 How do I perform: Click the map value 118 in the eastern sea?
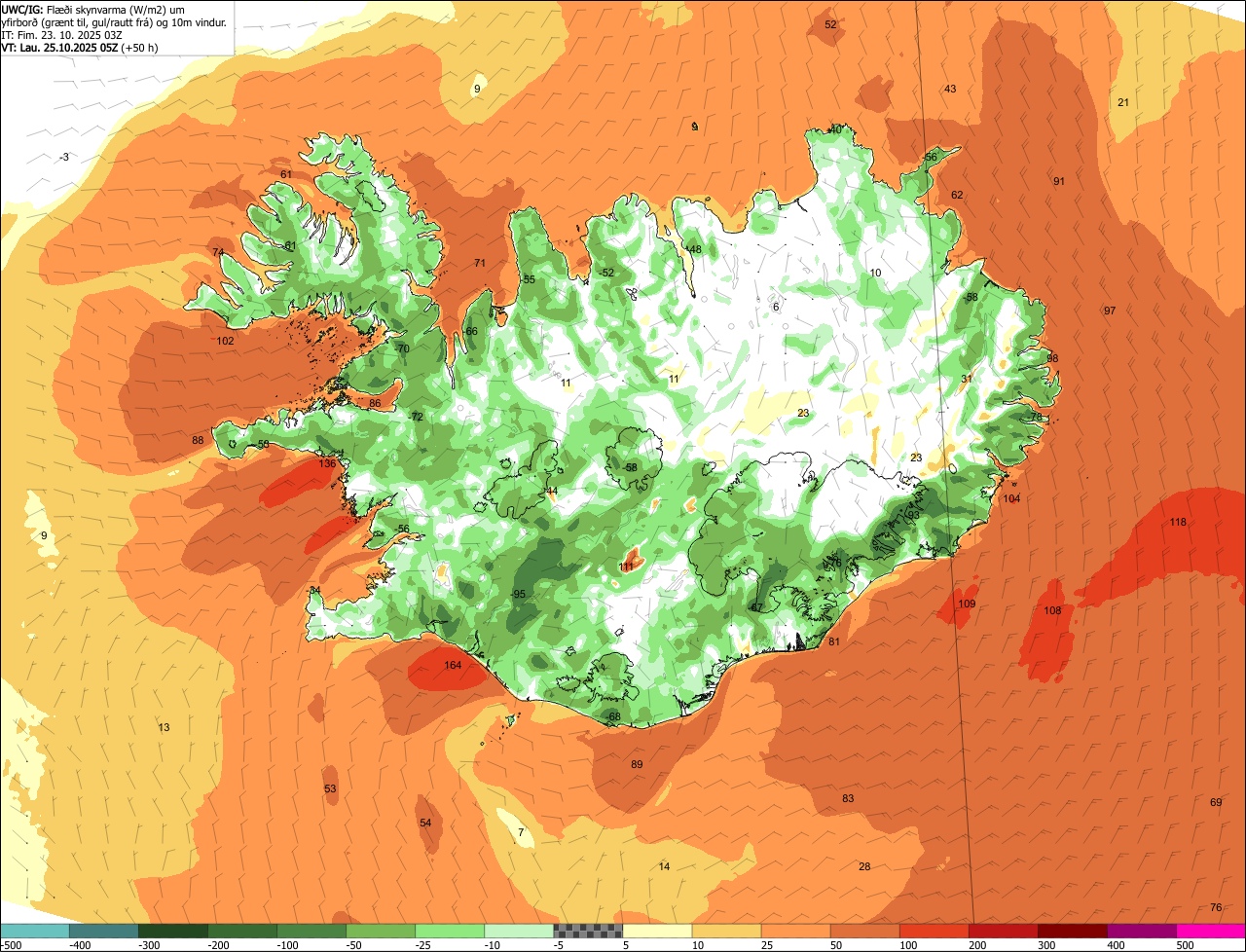click(1178, 523)
